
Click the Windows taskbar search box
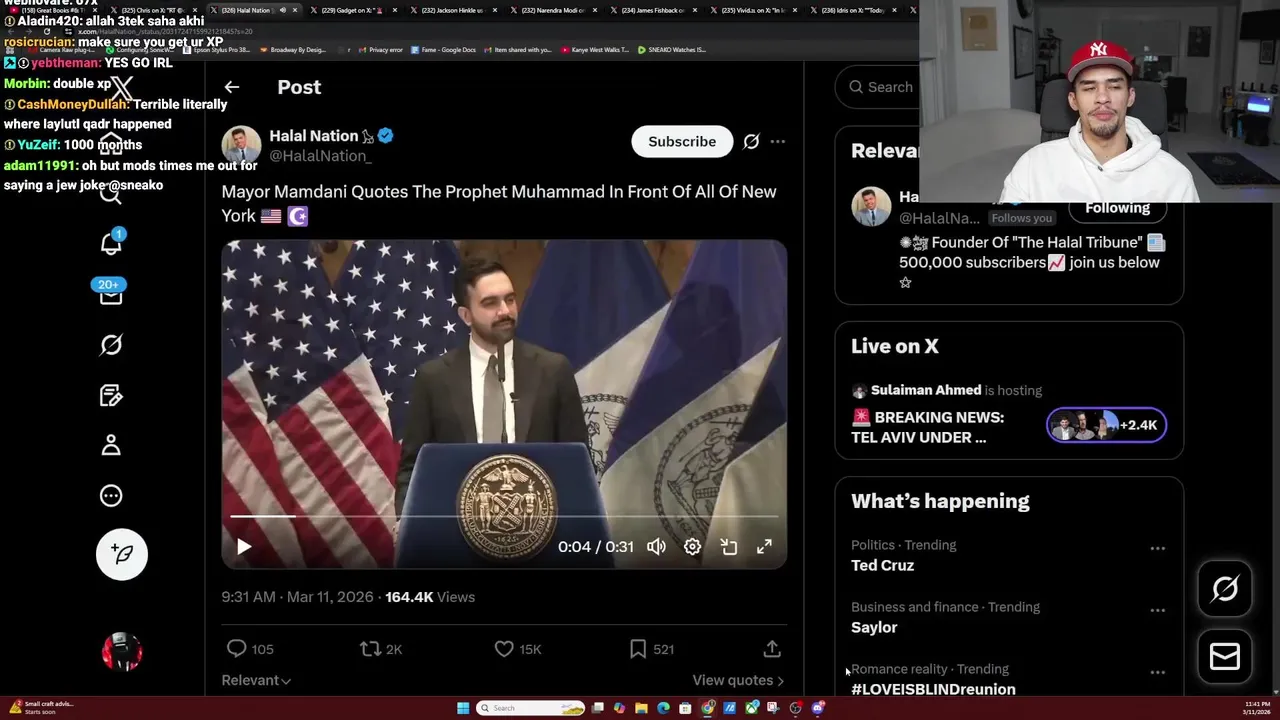[x=529, y=708]
